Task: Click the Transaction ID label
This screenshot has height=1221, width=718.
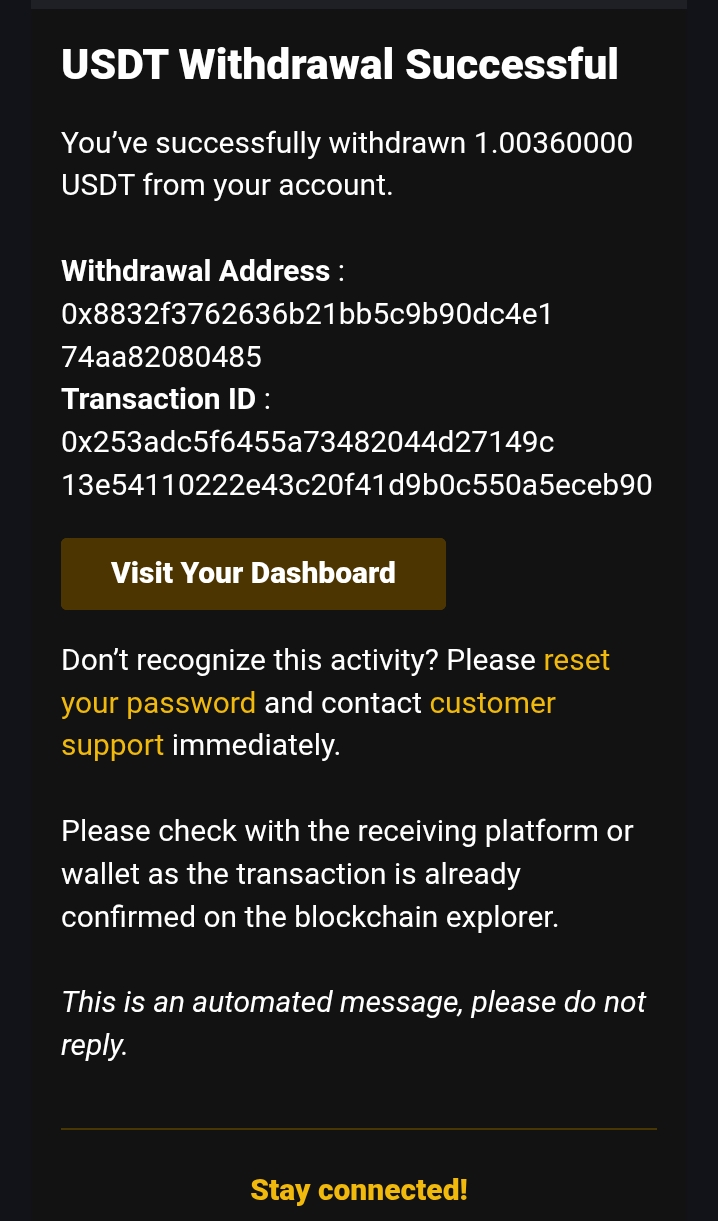Action: coord(159,399)
